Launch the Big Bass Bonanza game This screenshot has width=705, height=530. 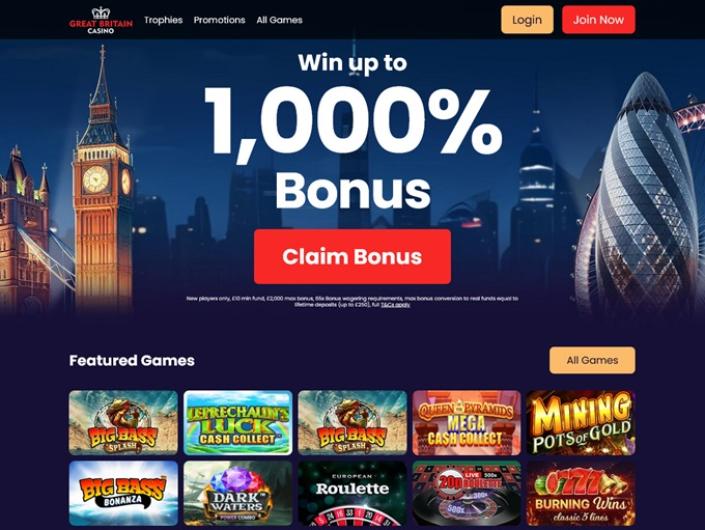pos(124,493)
